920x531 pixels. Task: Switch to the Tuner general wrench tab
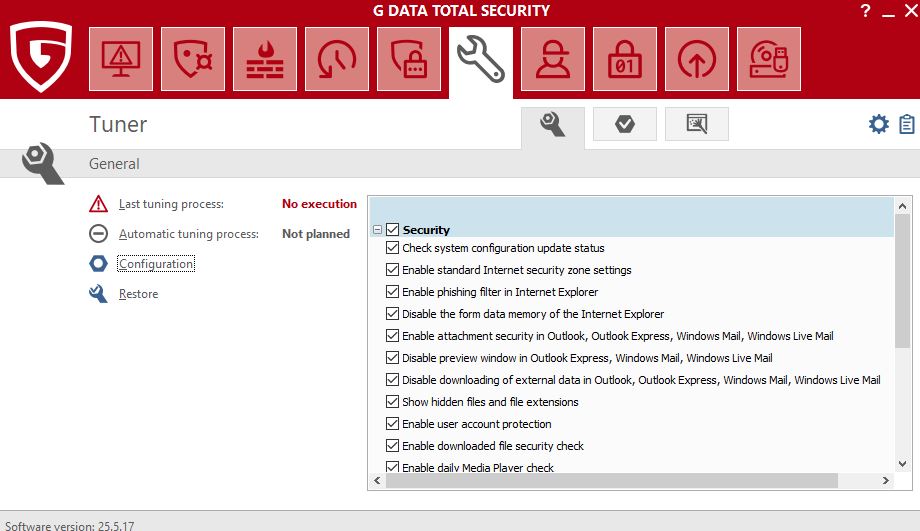pyautogui.click(x=553, y=124)
